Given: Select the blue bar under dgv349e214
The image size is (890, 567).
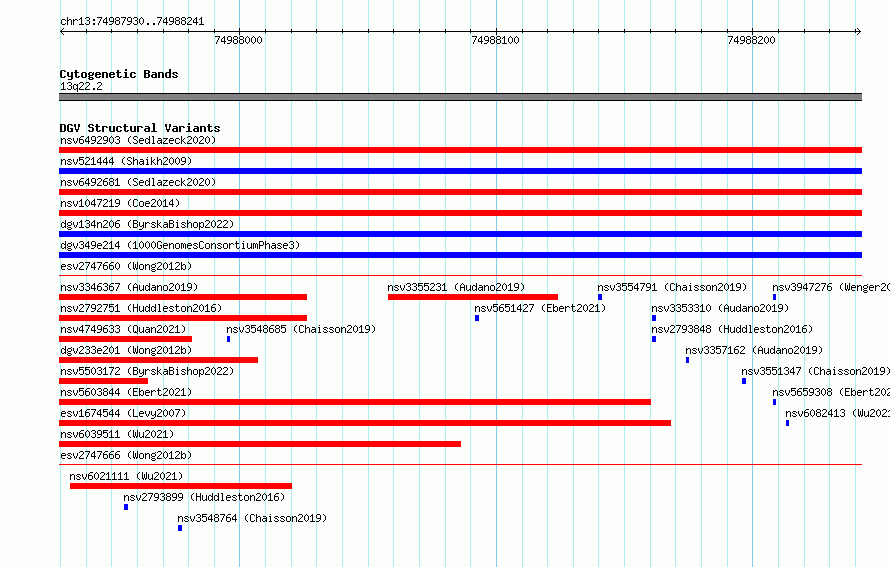Looking at the screenshot, I should 460,255.
